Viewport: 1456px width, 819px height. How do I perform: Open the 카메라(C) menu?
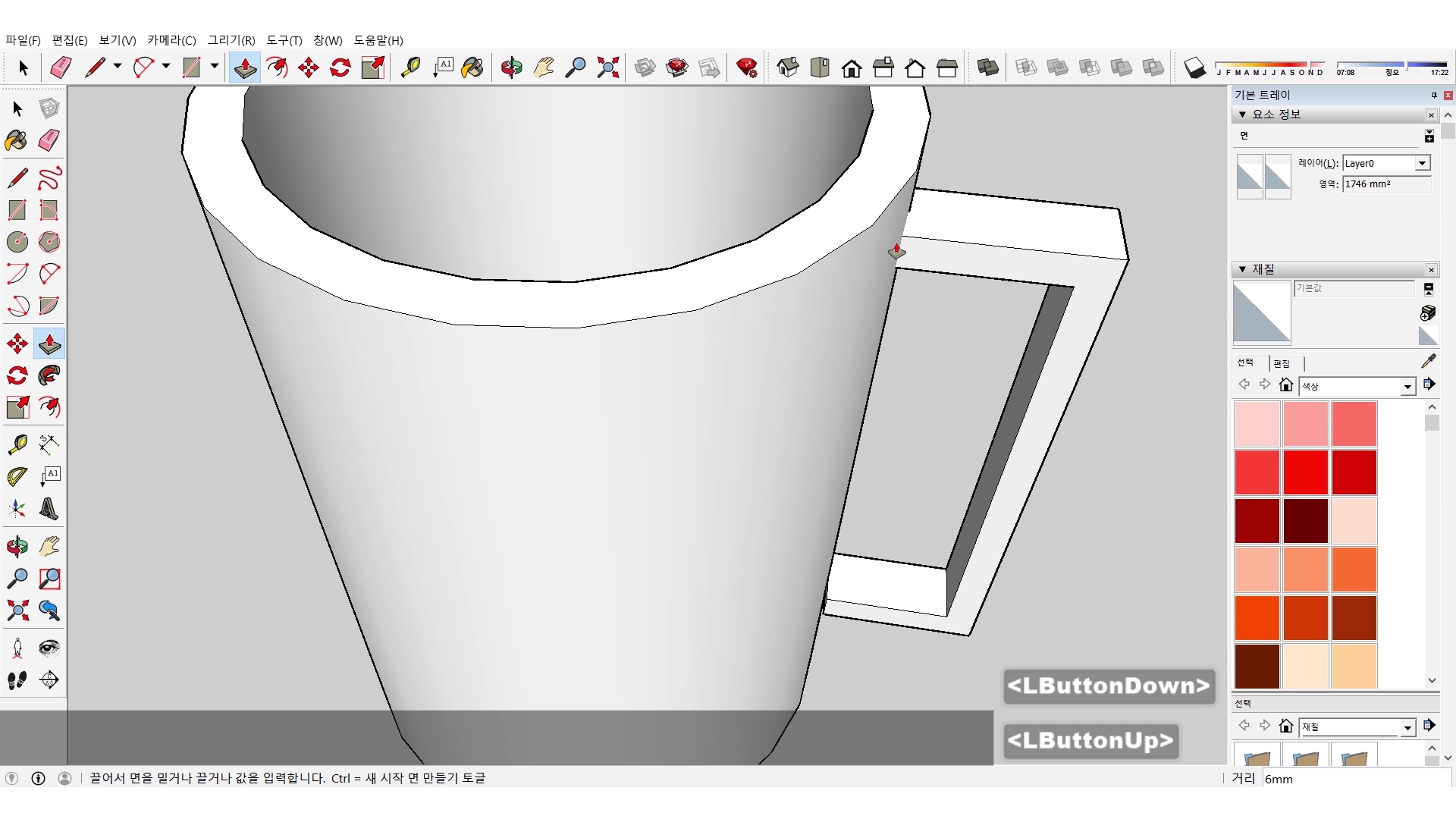pyautogui.click(x=171, y=40)
